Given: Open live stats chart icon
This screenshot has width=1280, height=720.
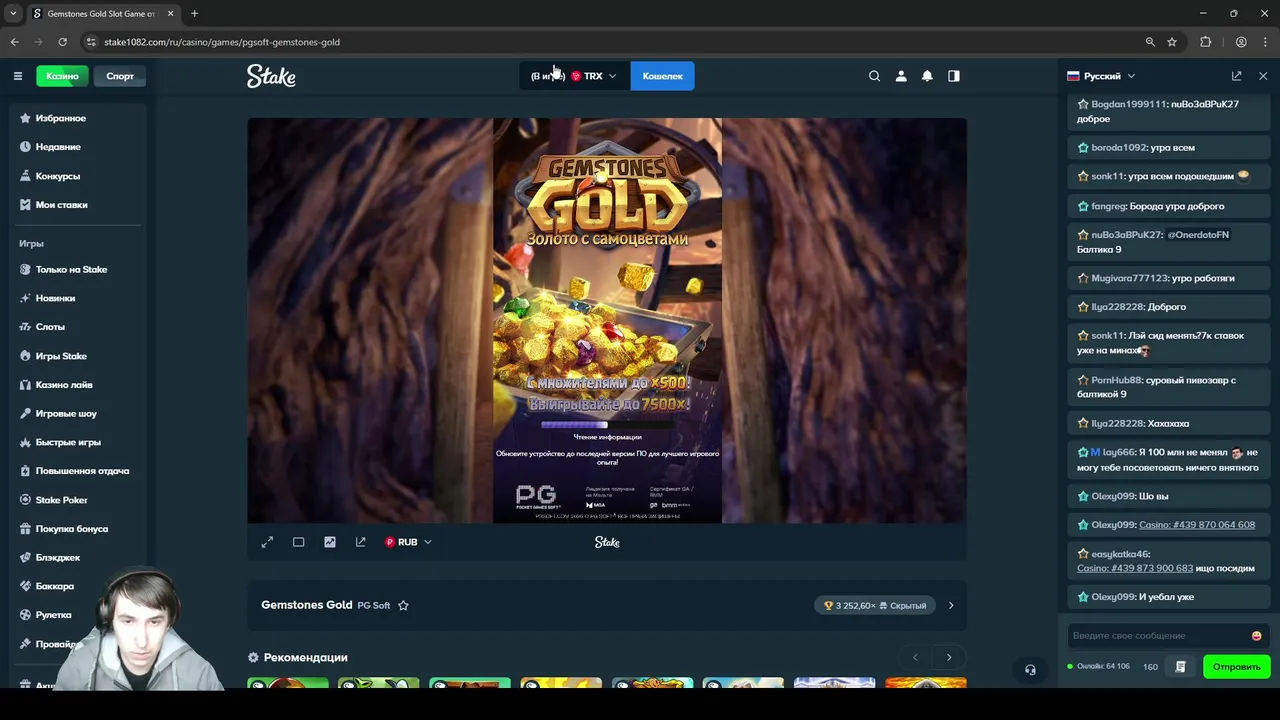Looking at the screenshot, I should [x=330, y=542].
